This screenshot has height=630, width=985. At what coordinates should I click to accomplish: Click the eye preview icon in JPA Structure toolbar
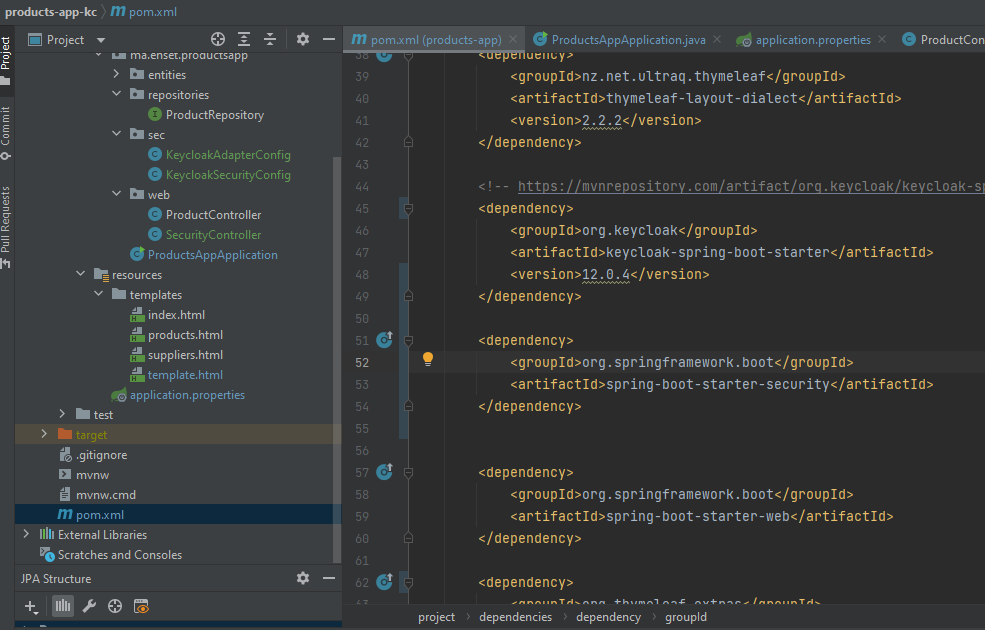pos(141,606)
